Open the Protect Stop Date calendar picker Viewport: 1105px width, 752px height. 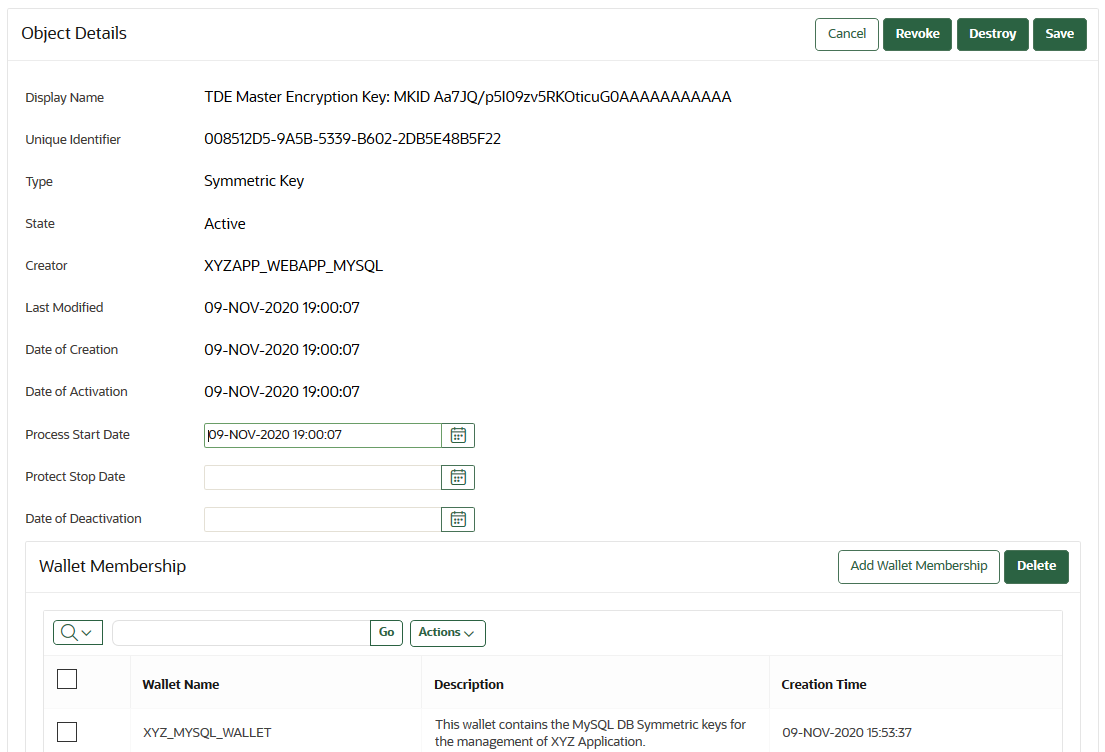458,478
